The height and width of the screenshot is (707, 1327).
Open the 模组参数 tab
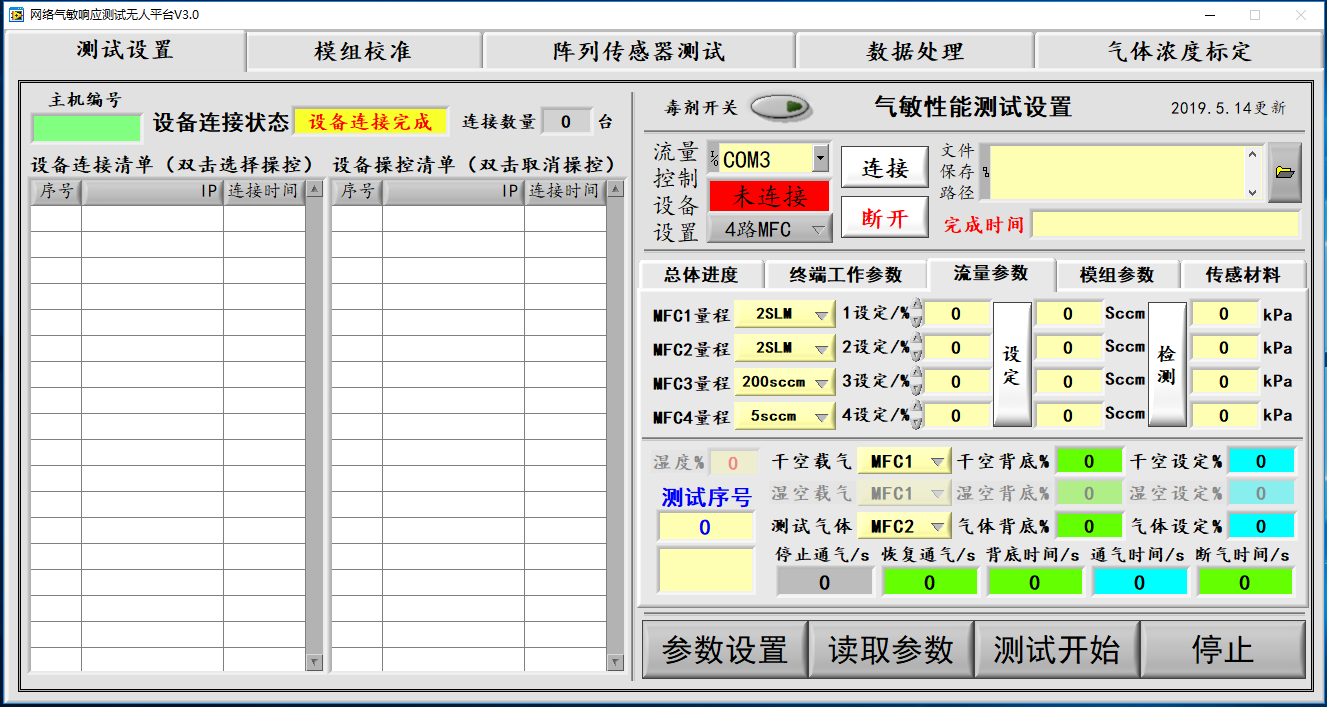1117,274
